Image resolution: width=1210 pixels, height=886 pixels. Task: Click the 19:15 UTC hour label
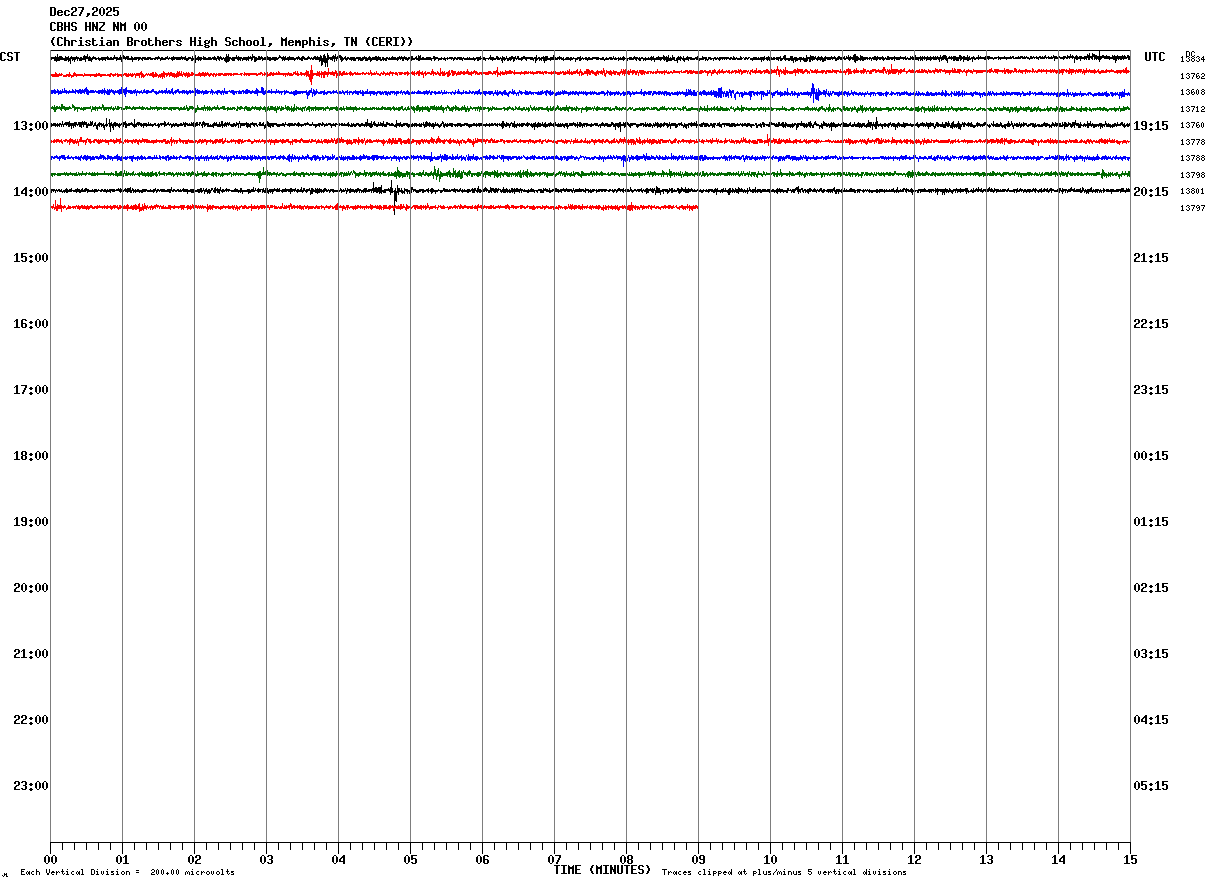click(1151, 125)
